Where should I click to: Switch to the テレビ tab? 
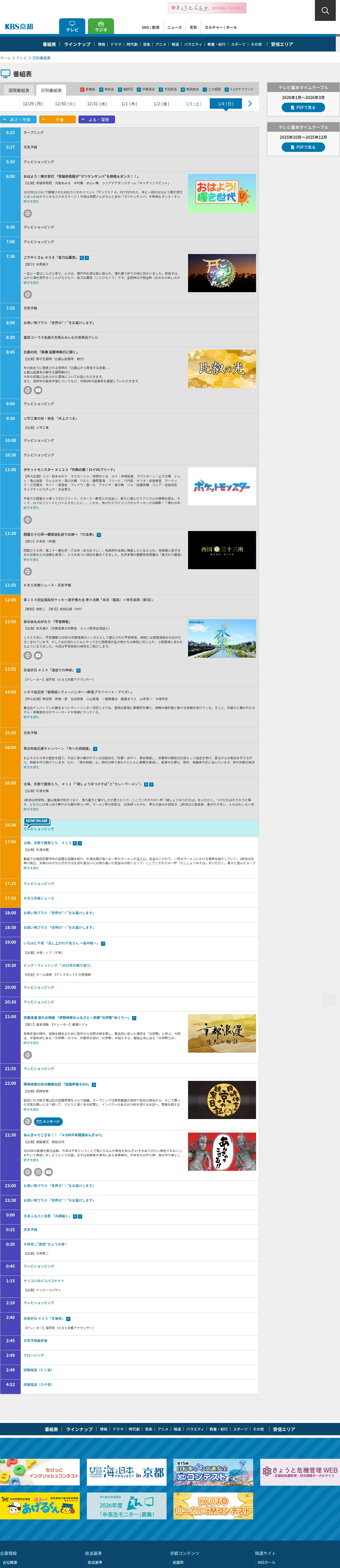click(72, 26)
